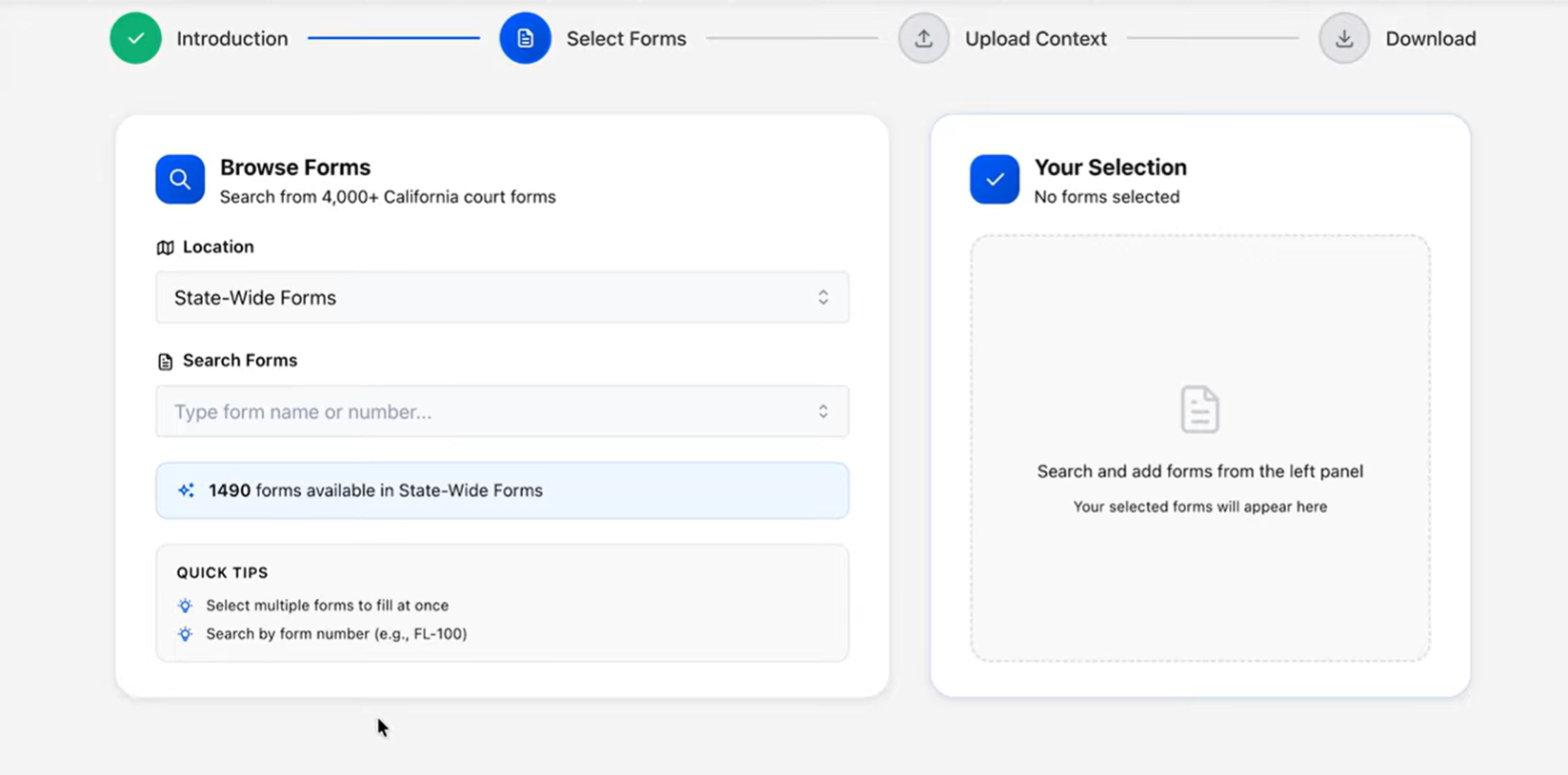Screen dimensions: 1568x775
Task: Click the document icon beside Search Forms
Action: (165, 362)
